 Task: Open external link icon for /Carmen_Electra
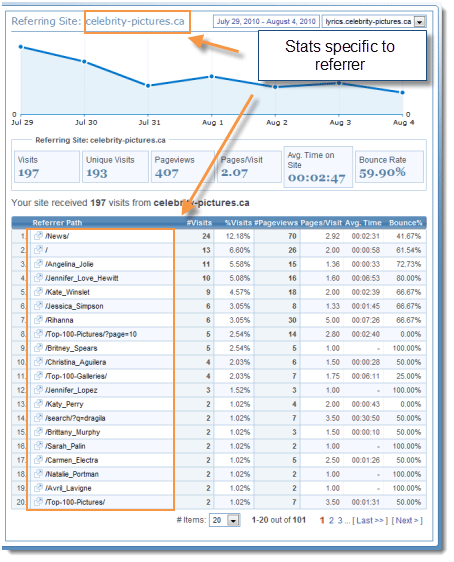point(38,459)
